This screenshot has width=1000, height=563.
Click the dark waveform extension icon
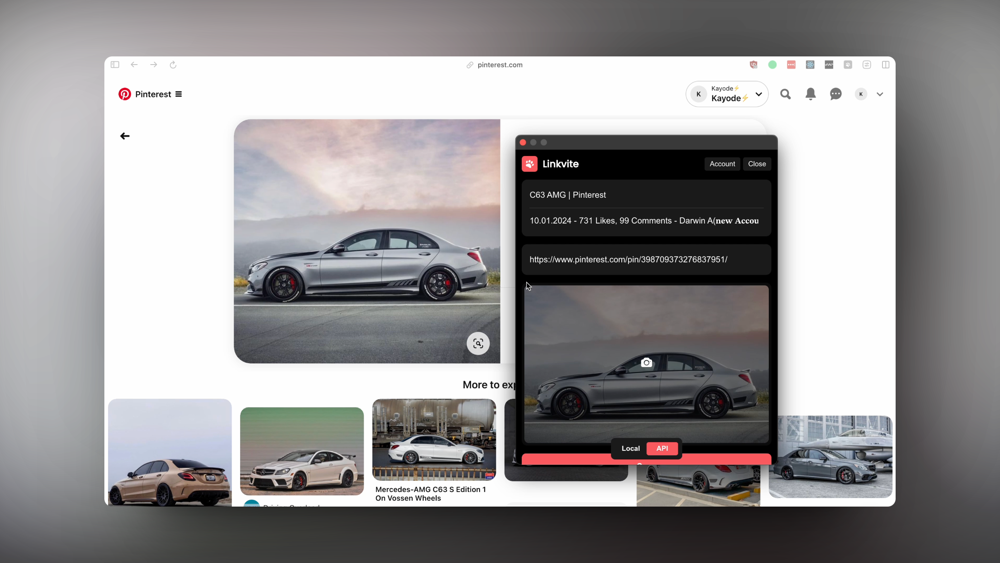[828, 64]
